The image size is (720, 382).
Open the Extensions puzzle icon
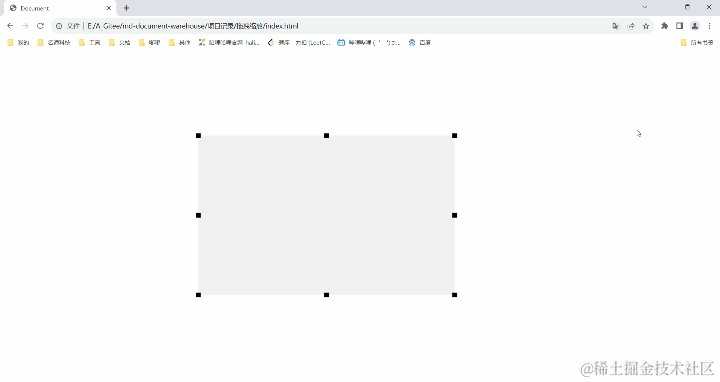pyautogui.click(x=664, y=26)
